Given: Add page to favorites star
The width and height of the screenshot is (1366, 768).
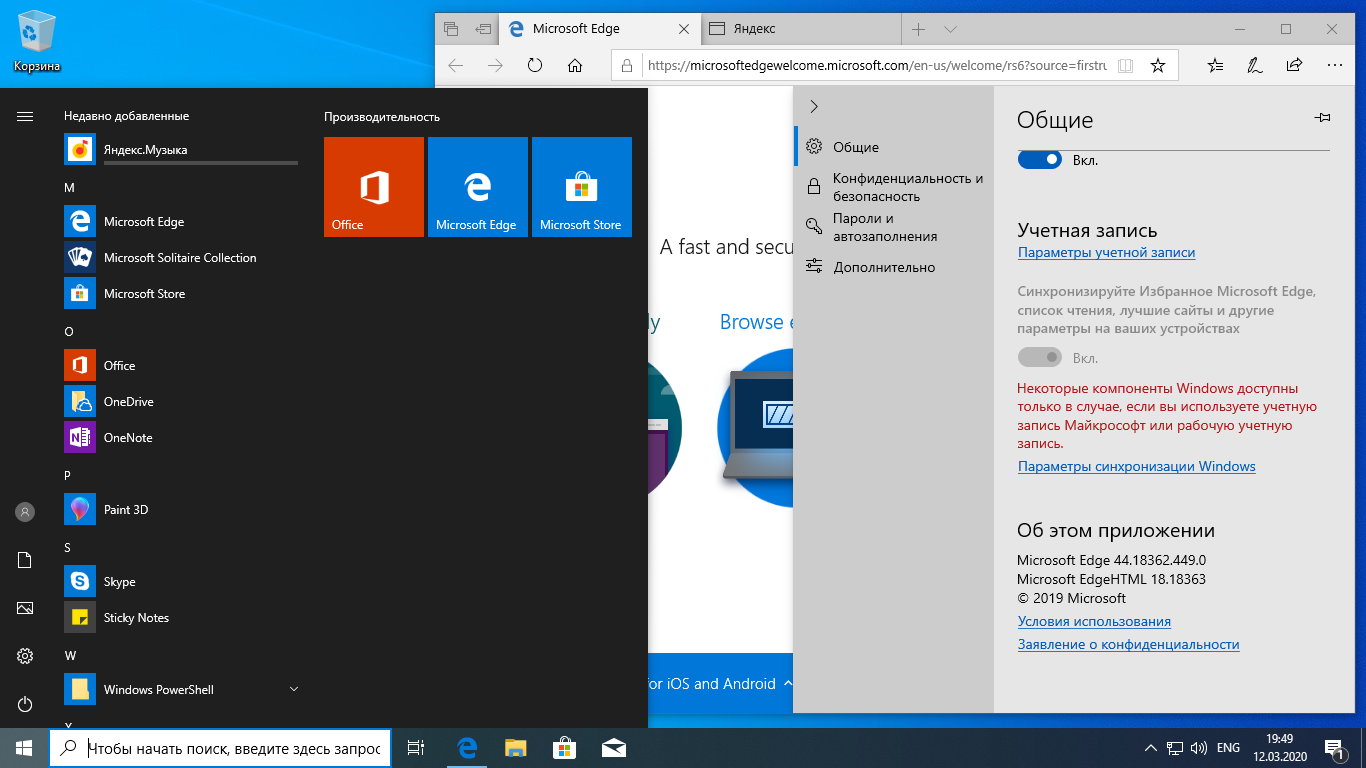Looking at the screenshot, I should click(1157, 66).
